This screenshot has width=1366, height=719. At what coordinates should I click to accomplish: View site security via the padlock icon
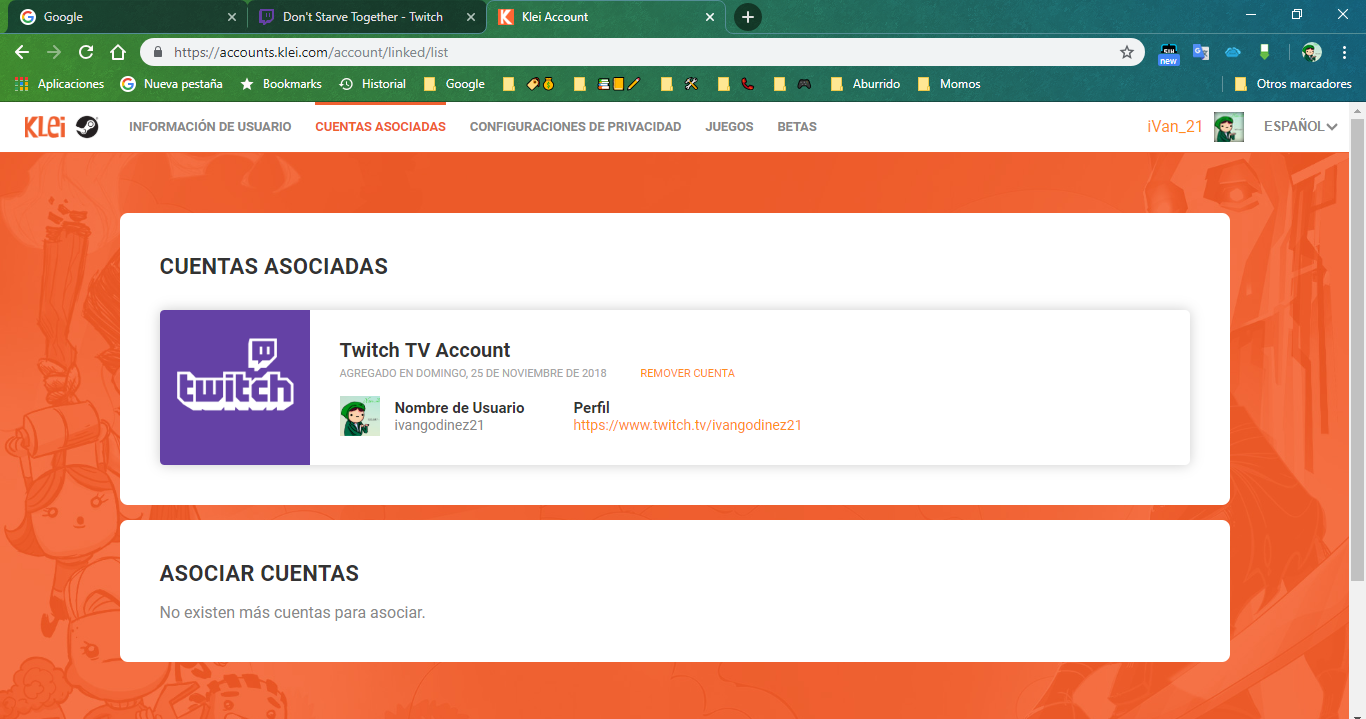pyautogui.click(x=158, y=52)
